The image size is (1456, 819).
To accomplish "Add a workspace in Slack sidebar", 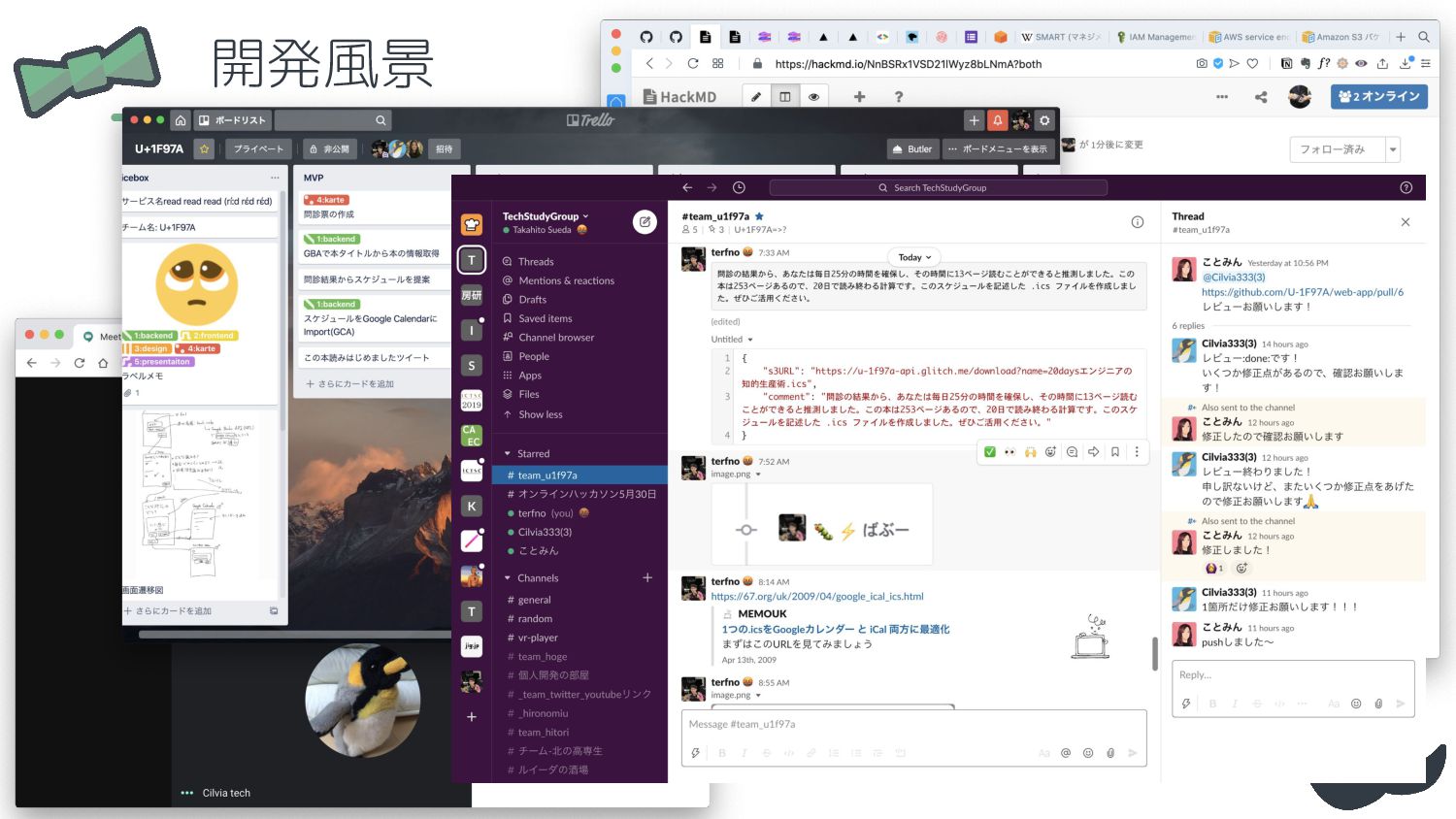I will tap(472, 717).
